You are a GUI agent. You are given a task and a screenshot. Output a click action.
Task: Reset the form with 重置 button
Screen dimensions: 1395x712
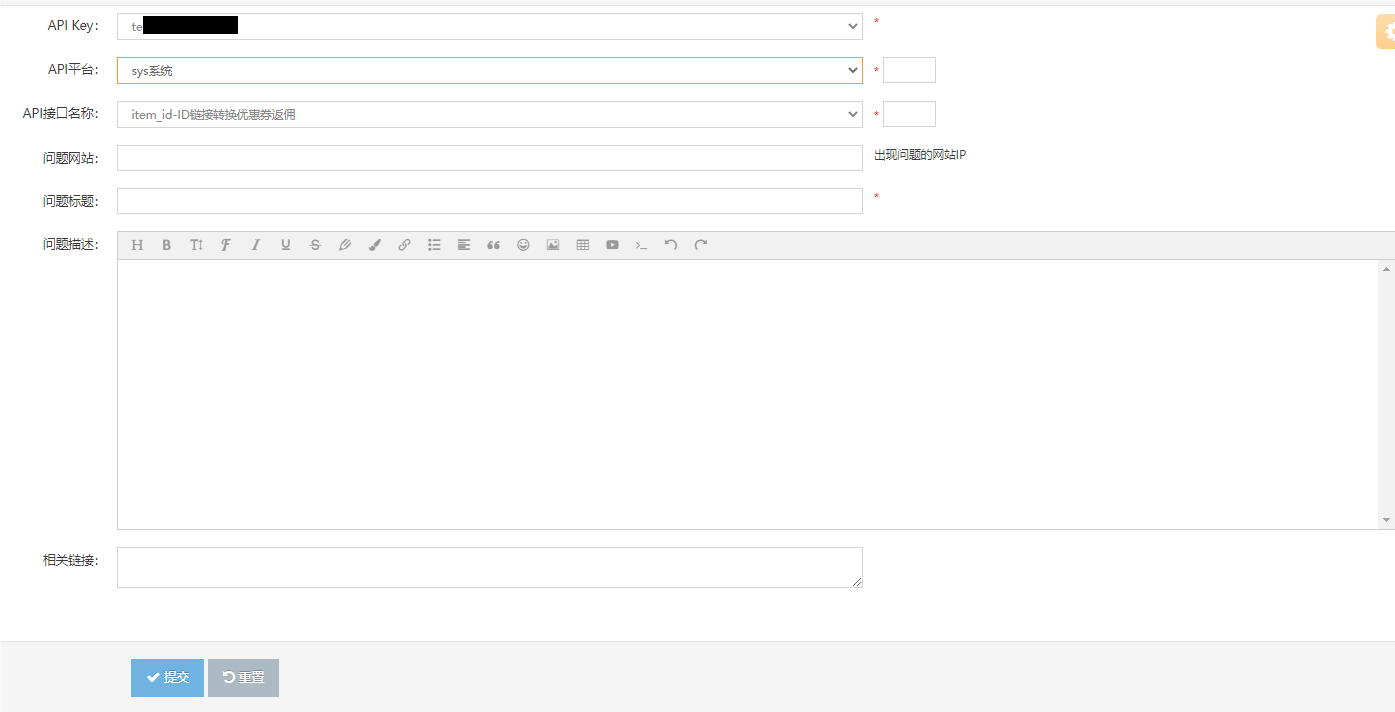tap(243, 678)
